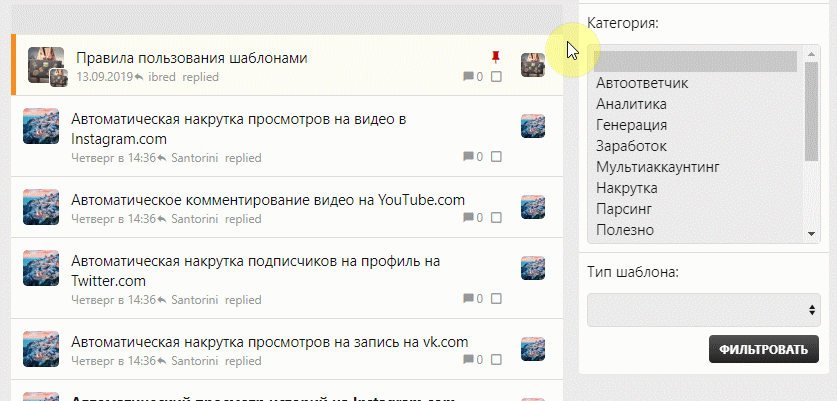
Task: Click the ФИЛЬТРОВАТЬ button
Action: [763, 349]
